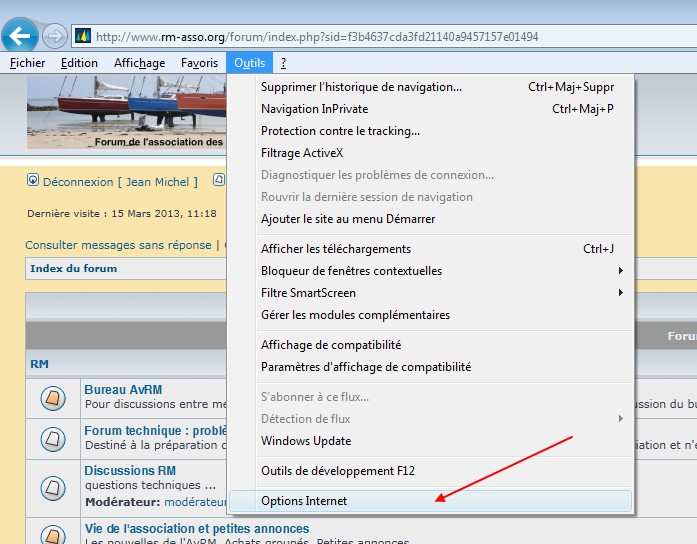Open Gérer les modules complémentaires
Screen dimensions: 697x544
coord(430,315)
